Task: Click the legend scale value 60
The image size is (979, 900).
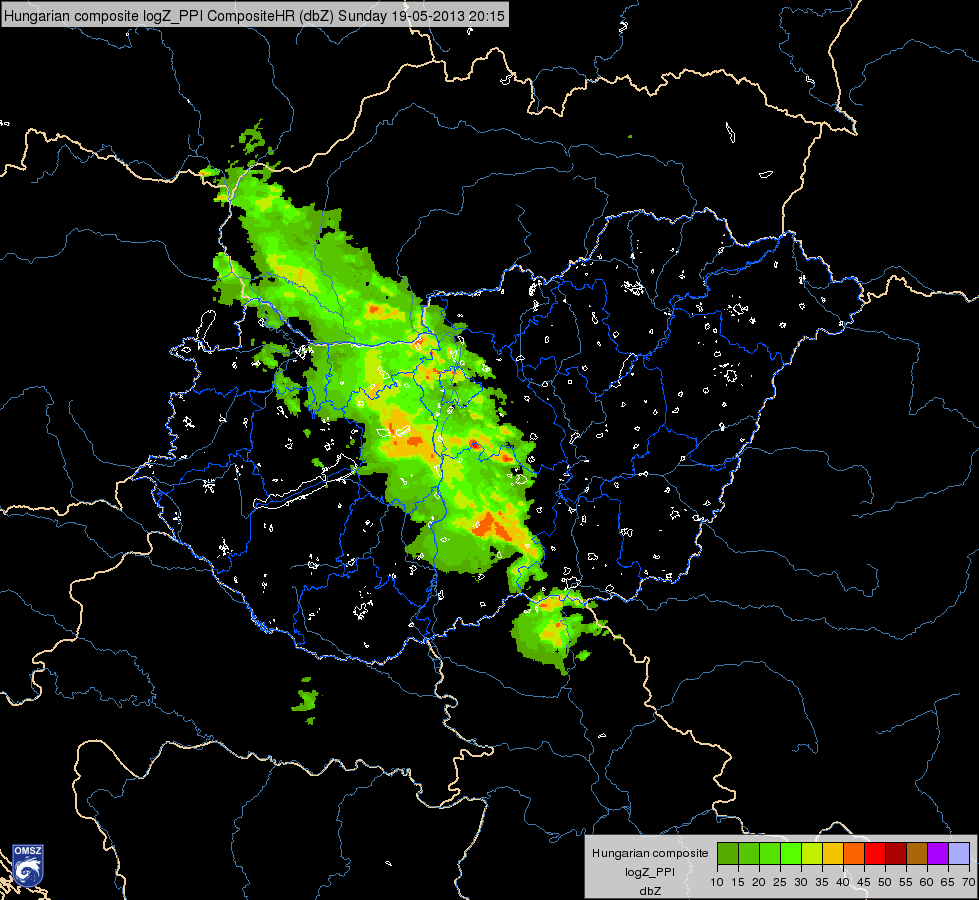Action: point(927,882)
